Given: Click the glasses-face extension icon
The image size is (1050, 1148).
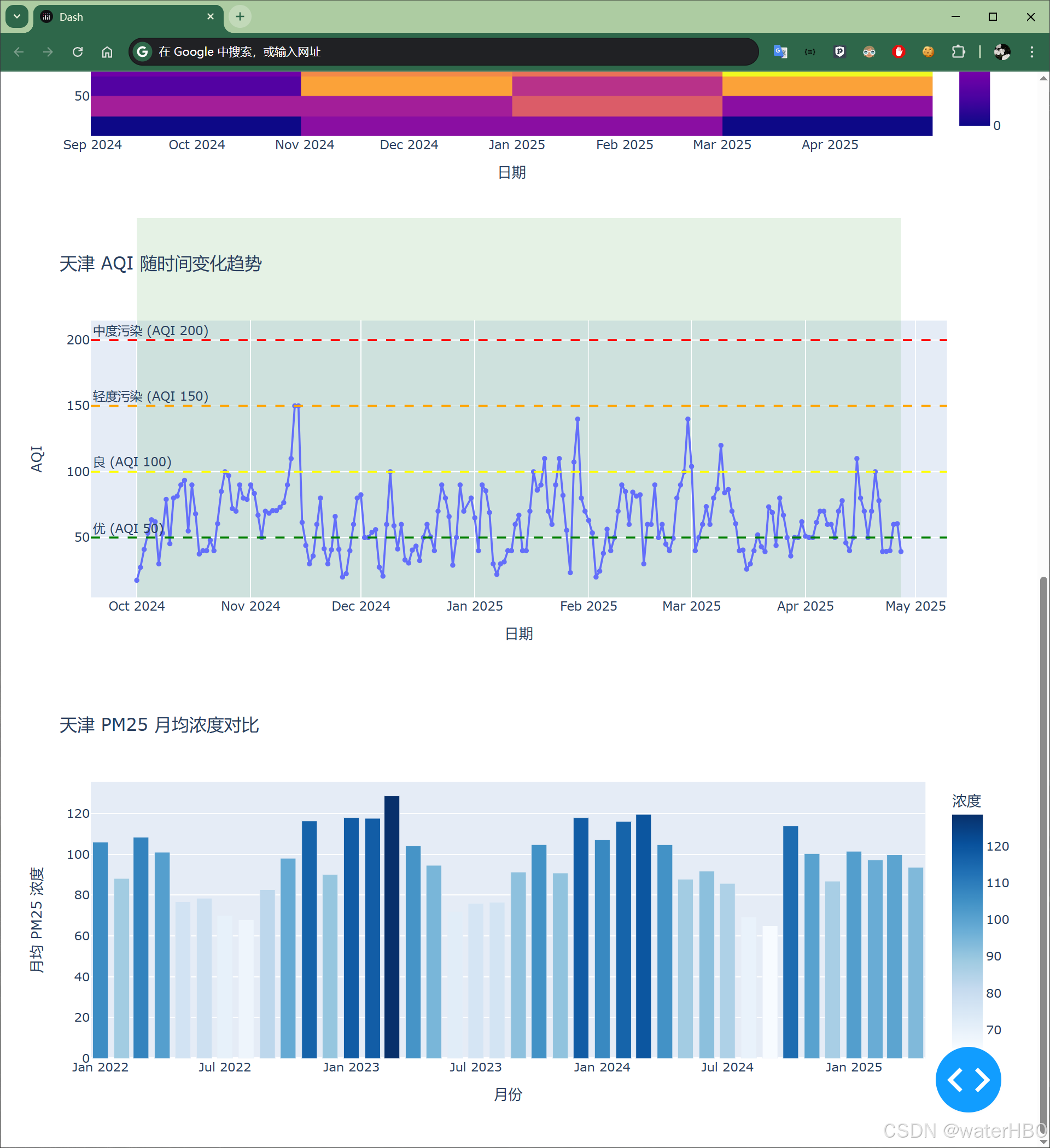Looking at the screenshot, I should 869,52.
